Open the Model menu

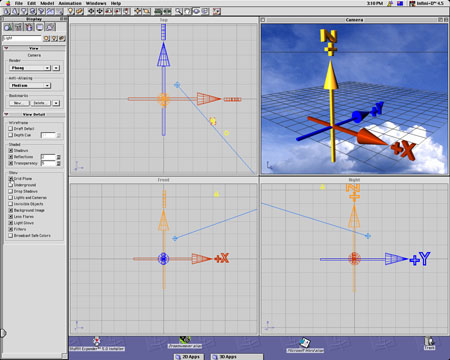pos(47,3)
